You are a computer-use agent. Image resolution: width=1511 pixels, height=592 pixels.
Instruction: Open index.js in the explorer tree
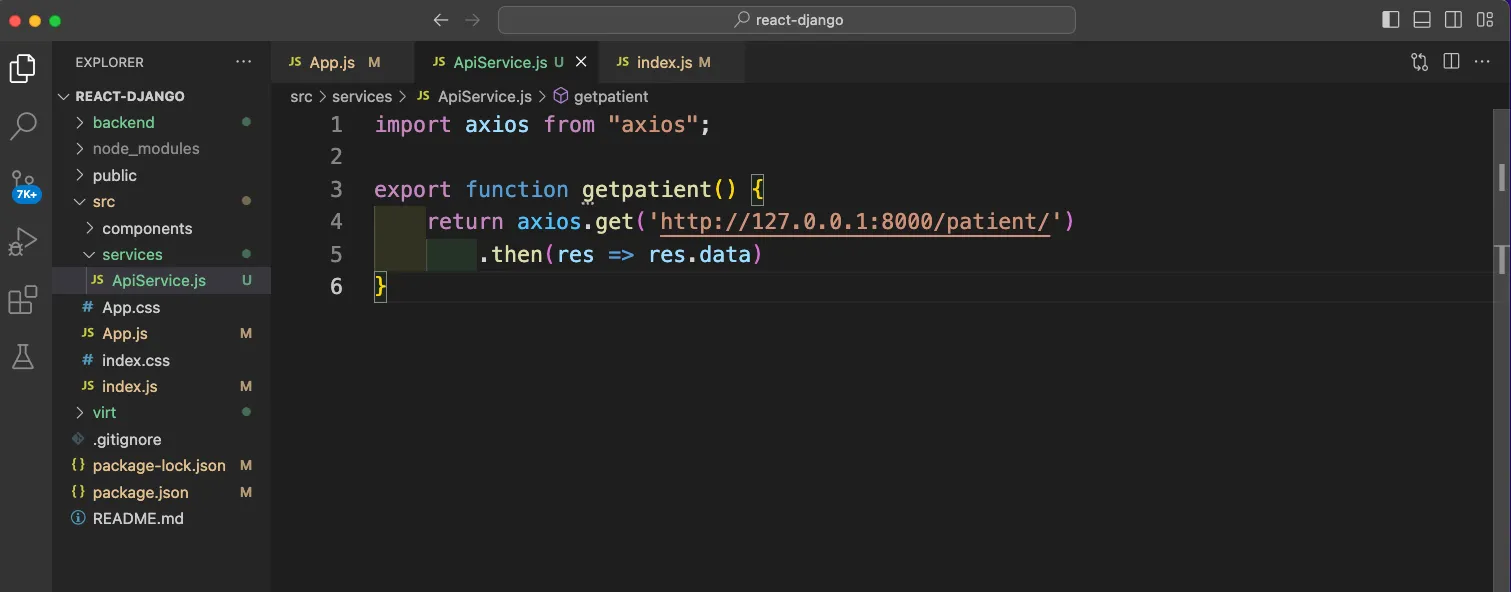click(x=161, y=386)
